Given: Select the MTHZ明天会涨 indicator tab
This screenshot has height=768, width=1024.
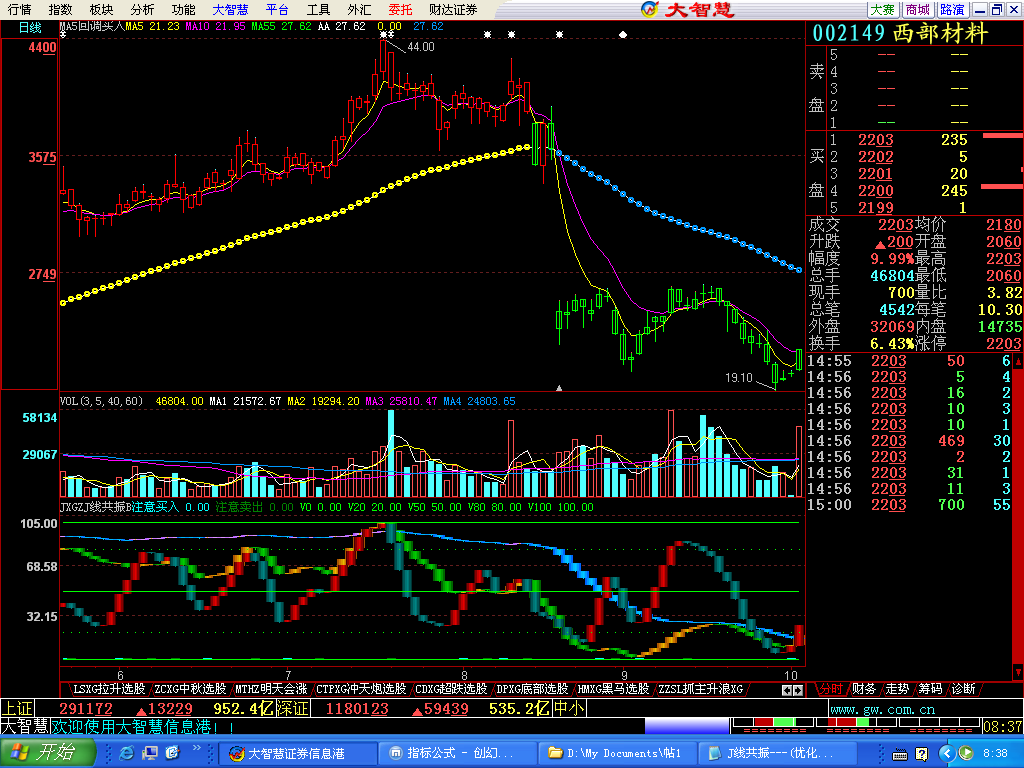Looking at the screenshot, I should click(271, 689).
